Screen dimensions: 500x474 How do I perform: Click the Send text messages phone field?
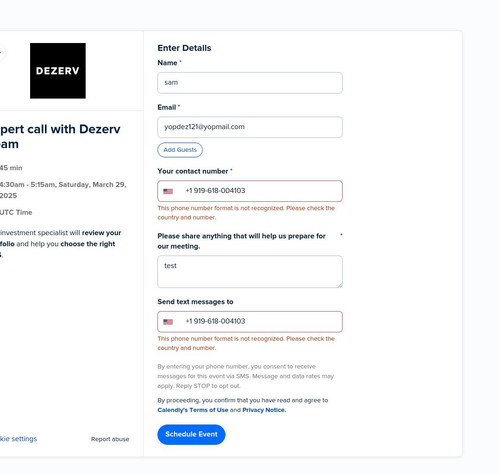250,322
